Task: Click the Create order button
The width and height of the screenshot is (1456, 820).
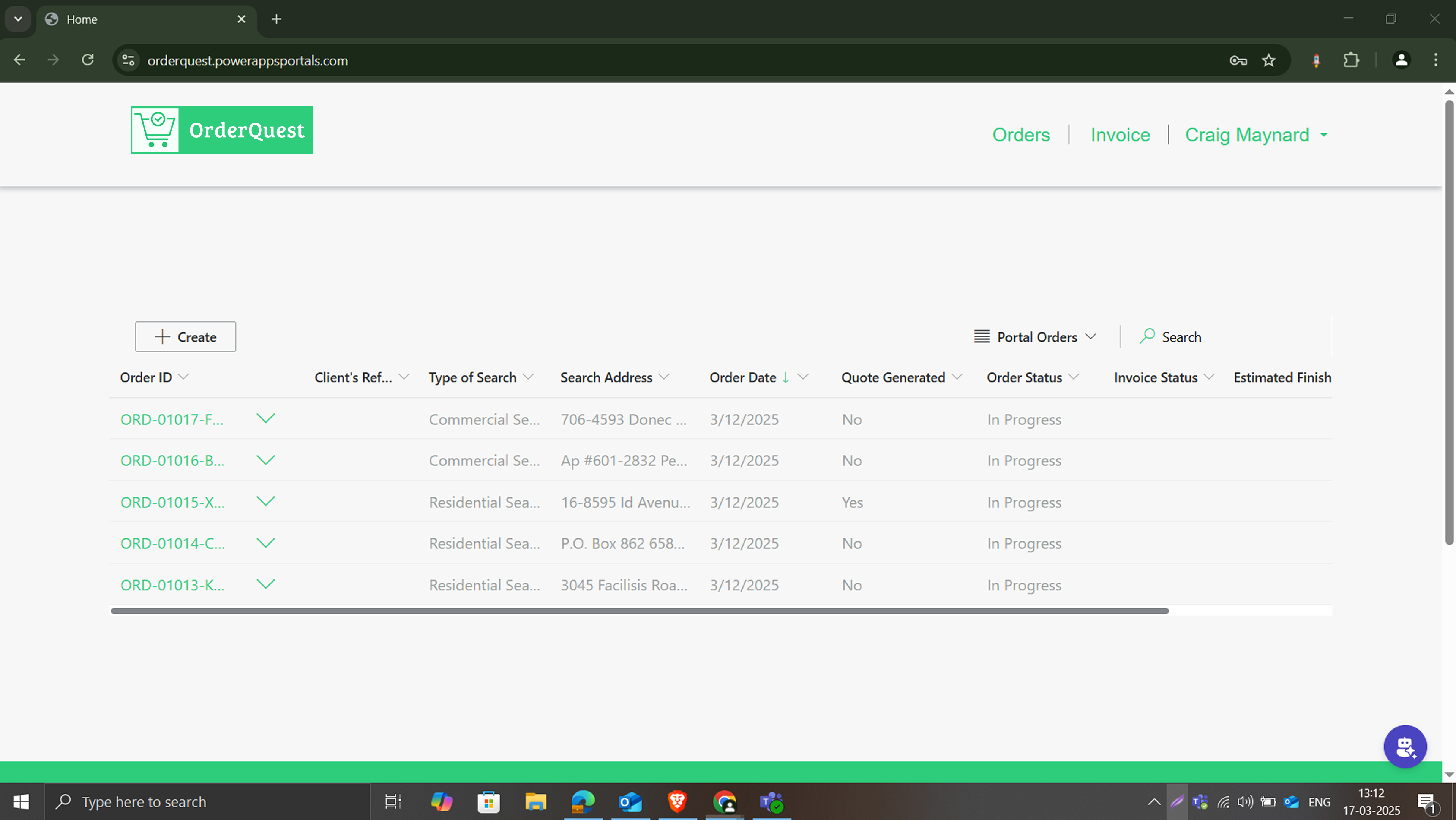Action: click(185, 337)
